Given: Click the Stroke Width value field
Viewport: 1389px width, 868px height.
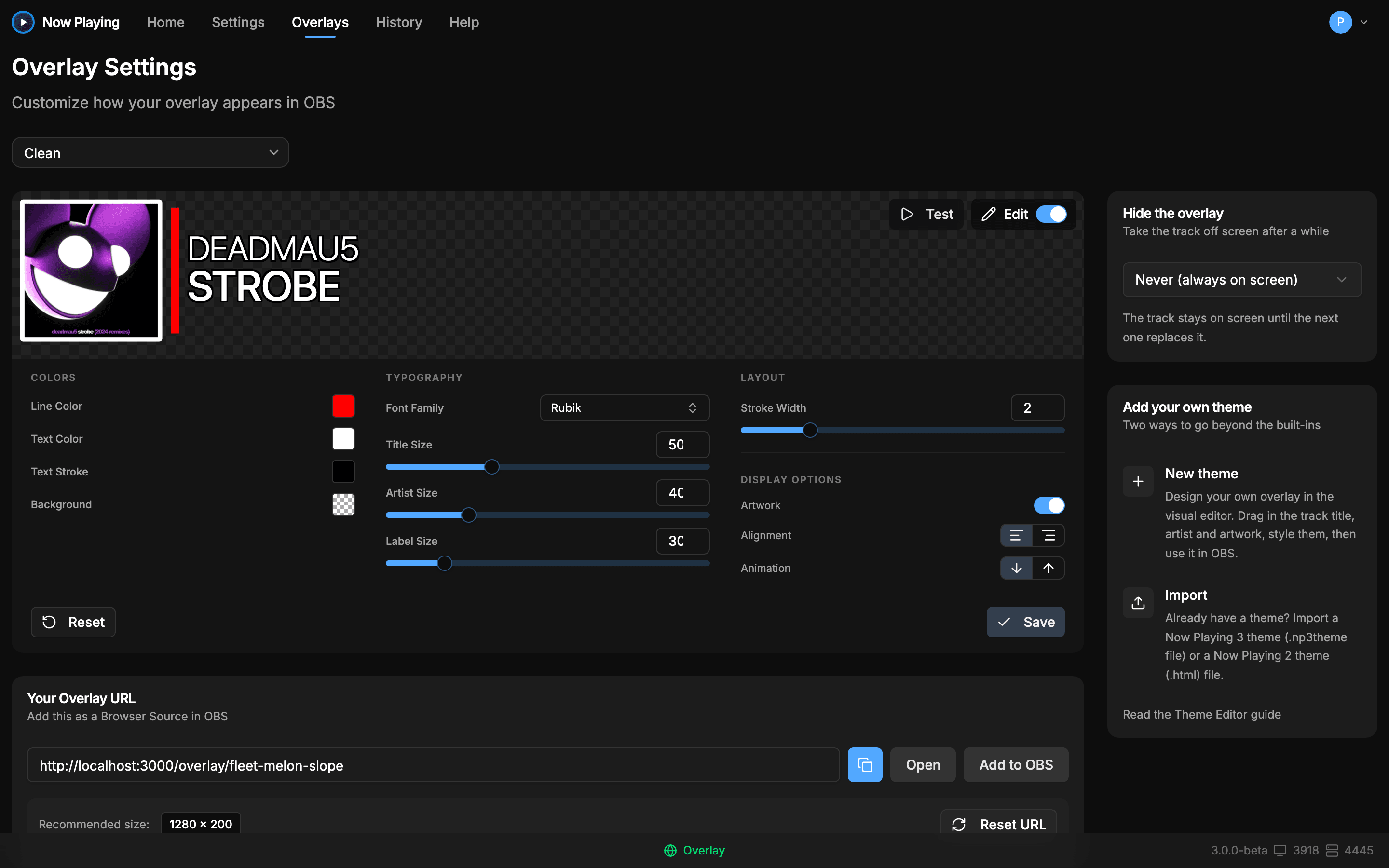Looking at the screenshot, I should click(1037, 407).
